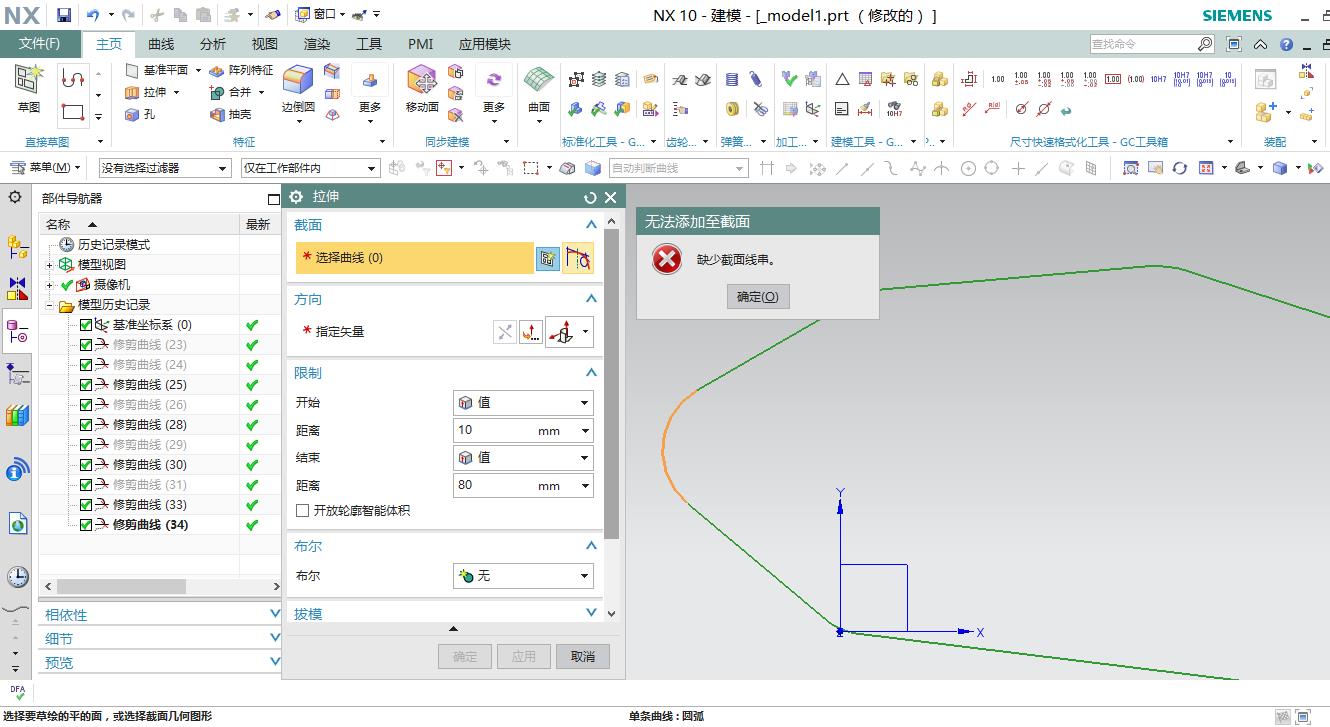This screenshot has height=727, width=1330.
Task: Click the Sketch (草图) tool icon
Action: pos(29,79)
